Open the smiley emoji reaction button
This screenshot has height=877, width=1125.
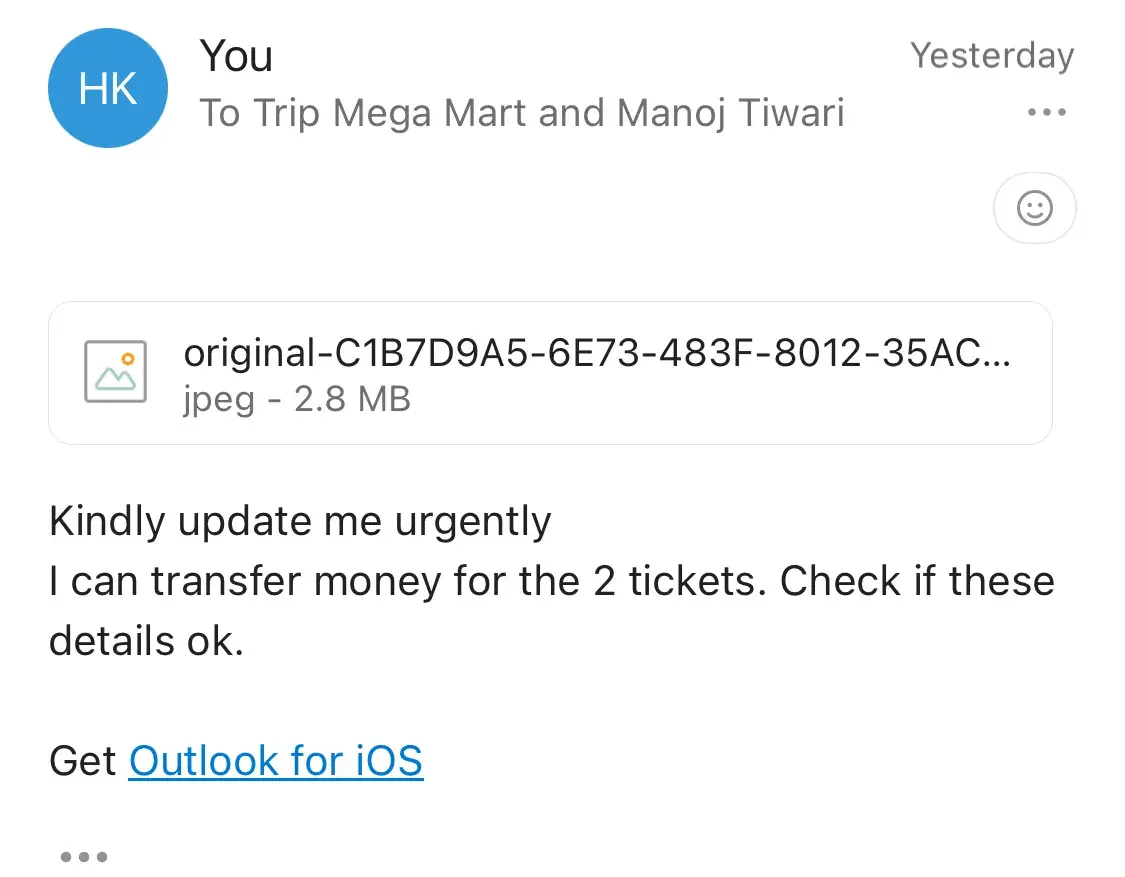pyautogui.click(x=1034, y=209)
